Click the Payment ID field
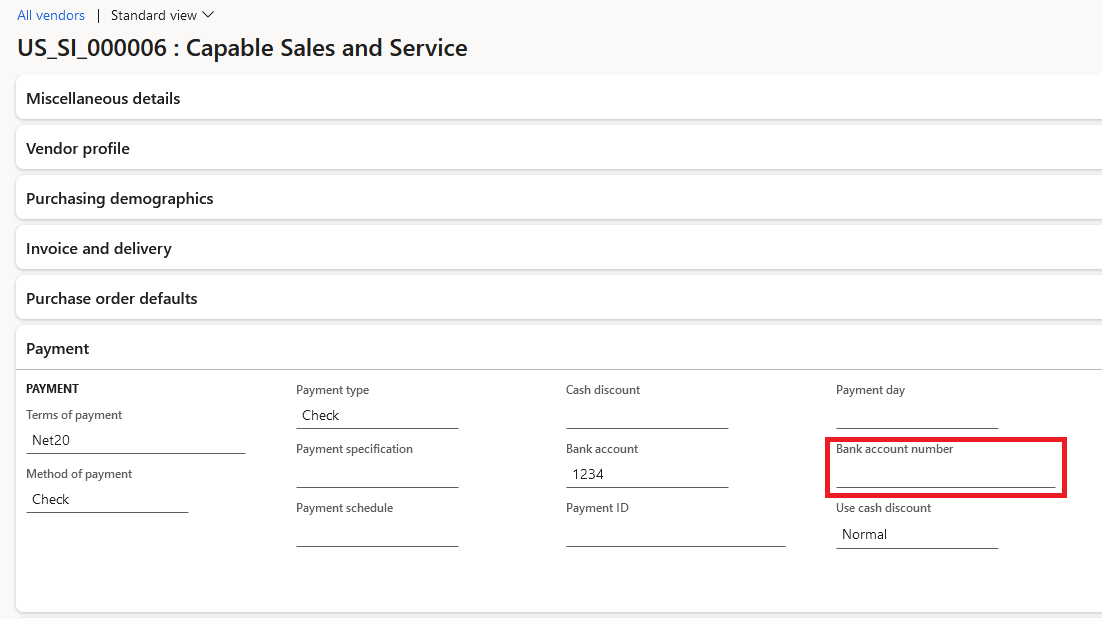Screen dimensions: 1102x619 675,533
